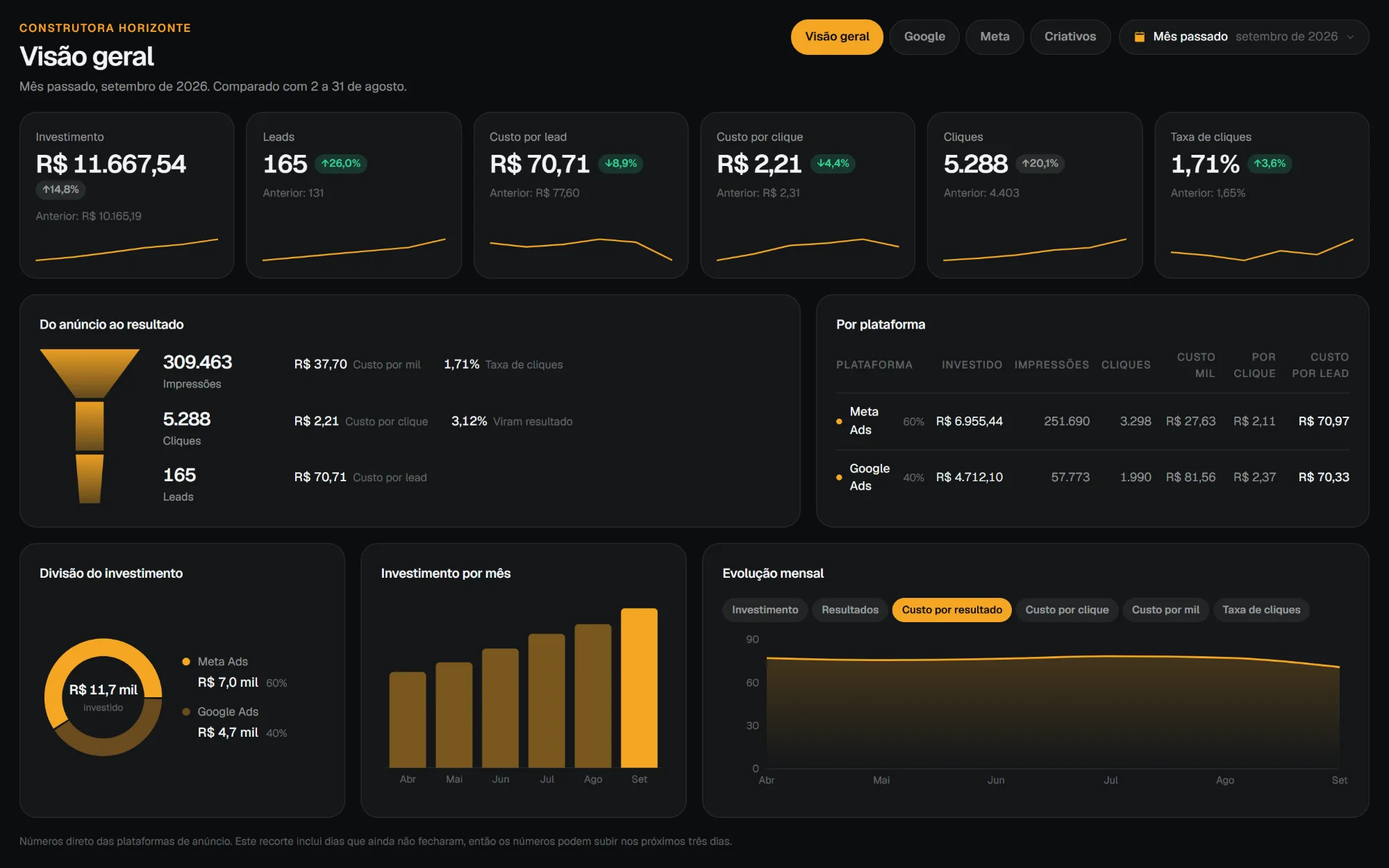Open the date range chevron dropdown
The width and height of the screenshot is (1389, 868).
click(1350, 37)
